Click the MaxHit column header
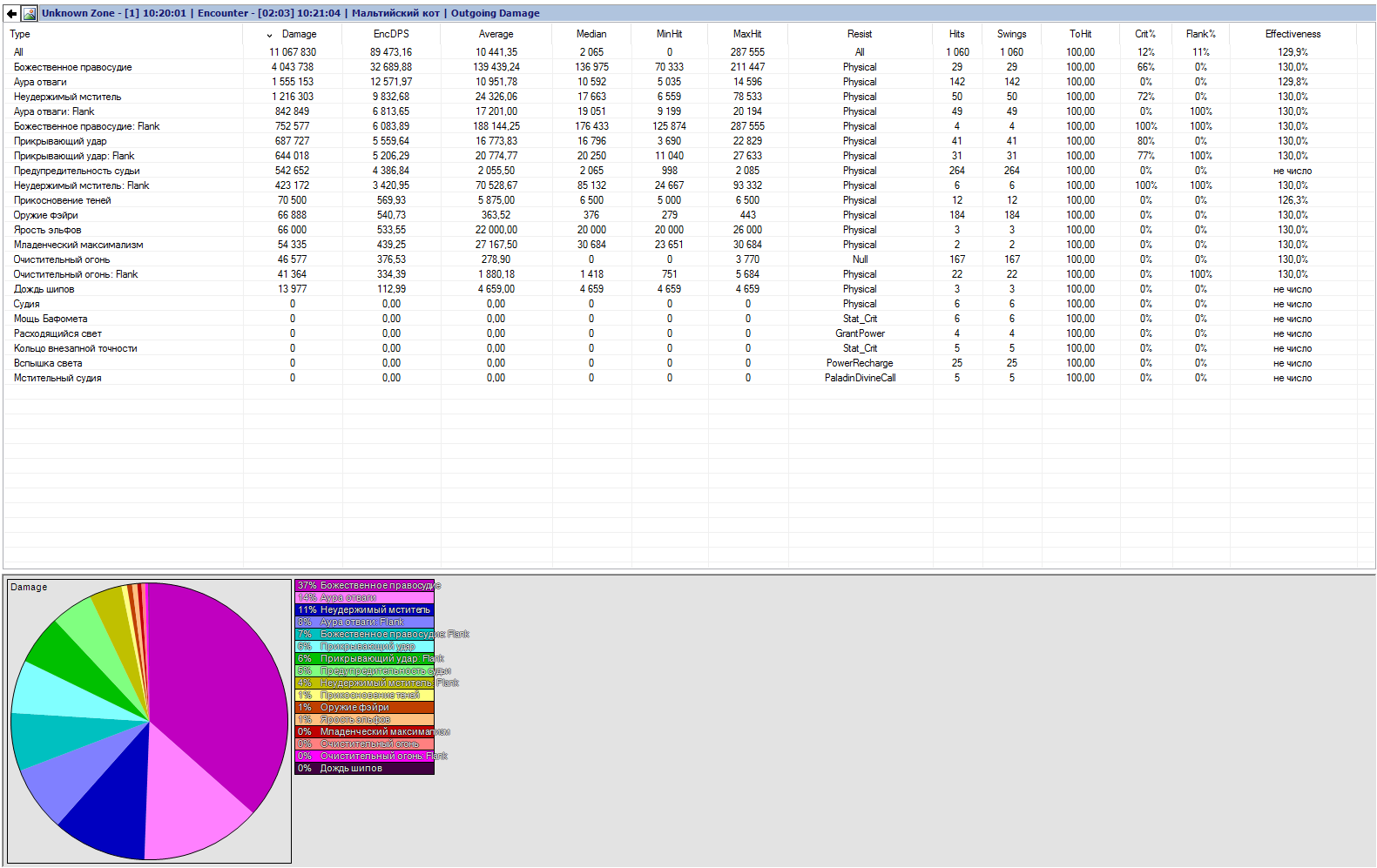The image size is (1377, 868). click(x=747, y=34)
